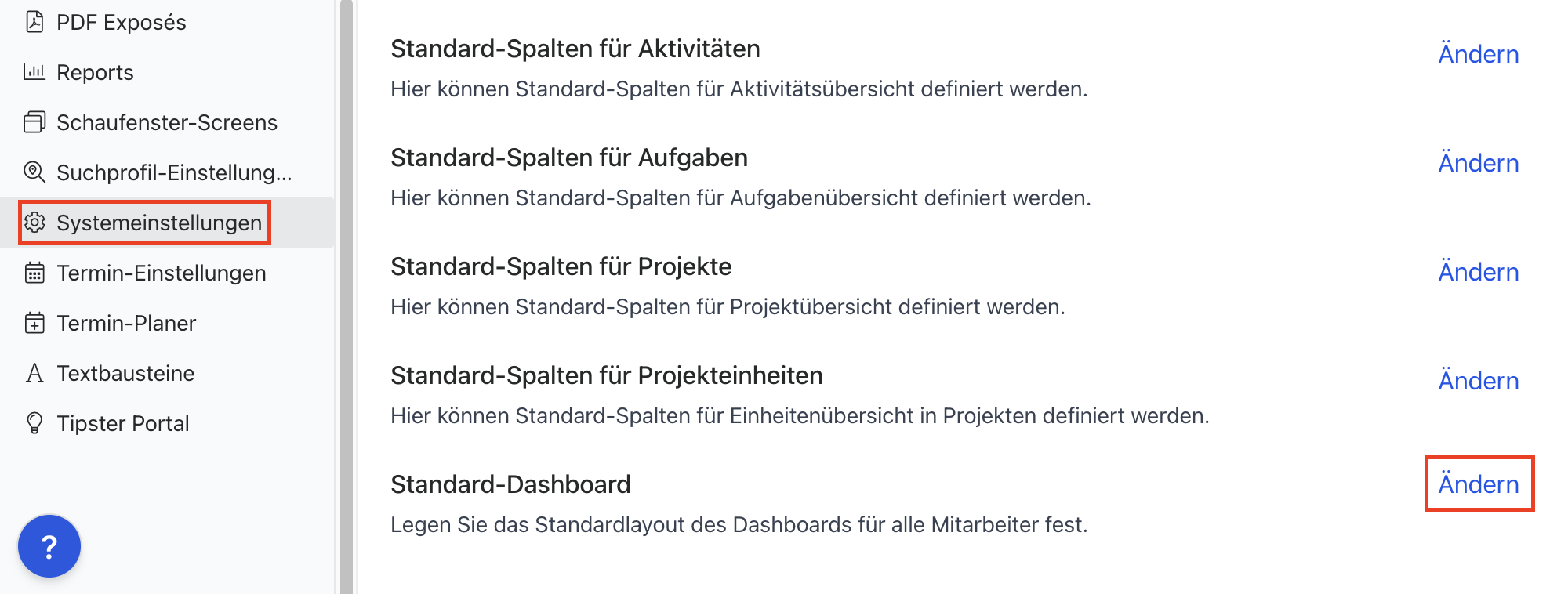The height and width of the screenshot is (594, 1568).
Task: Open Reports in the sidebar
Action: (x=95, y=72)
